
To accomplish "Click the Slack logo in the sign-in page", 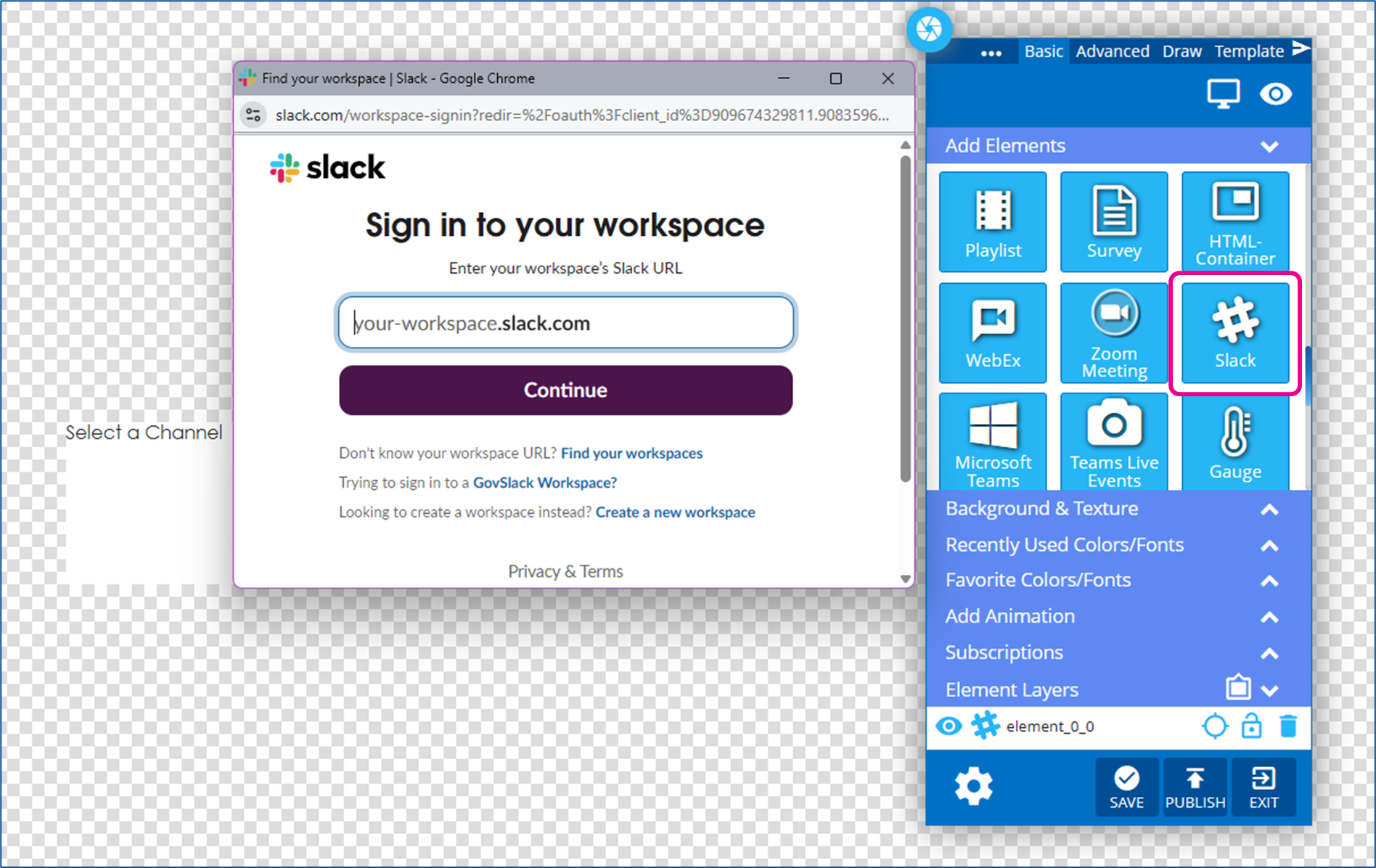I will point(327,168).
